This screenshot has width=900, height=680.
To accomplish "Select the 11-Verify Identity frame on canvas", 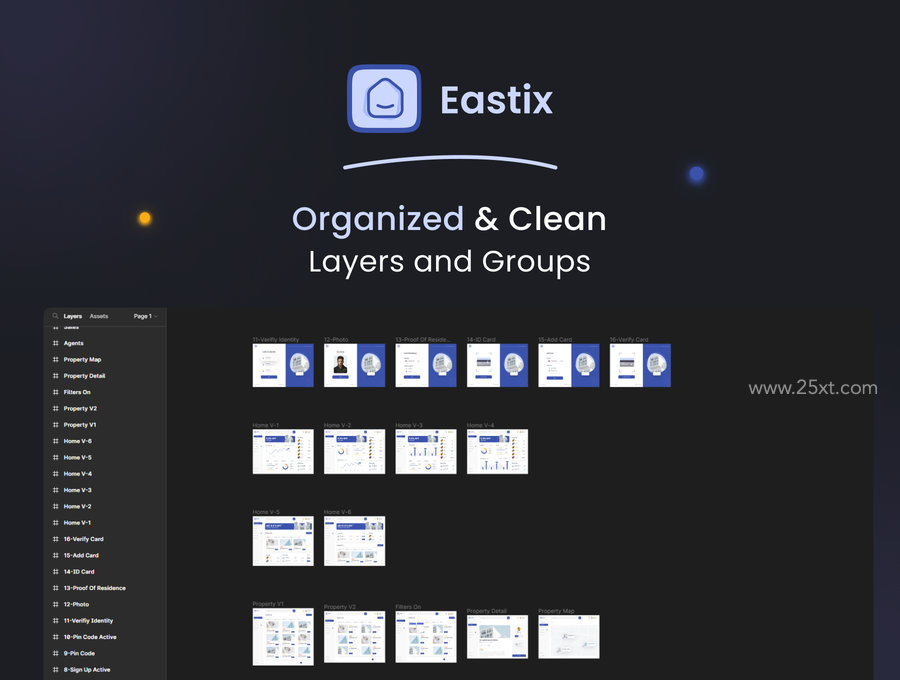I will tap(283, 366).
